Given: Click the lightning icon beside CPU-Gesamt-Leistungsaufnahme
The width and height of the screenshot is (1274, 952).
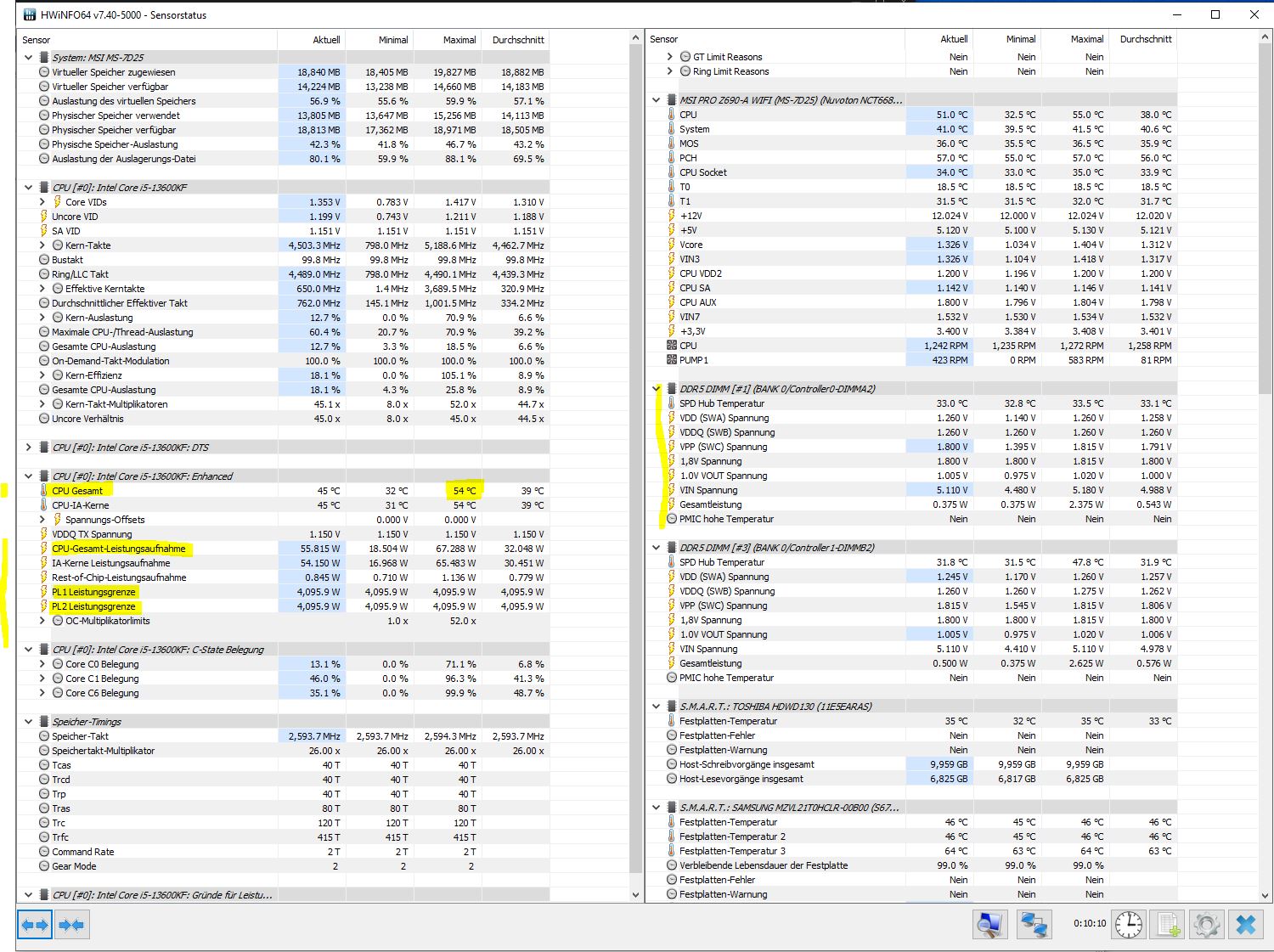Looking at the screenshot, I should click(x=44, y=549).
